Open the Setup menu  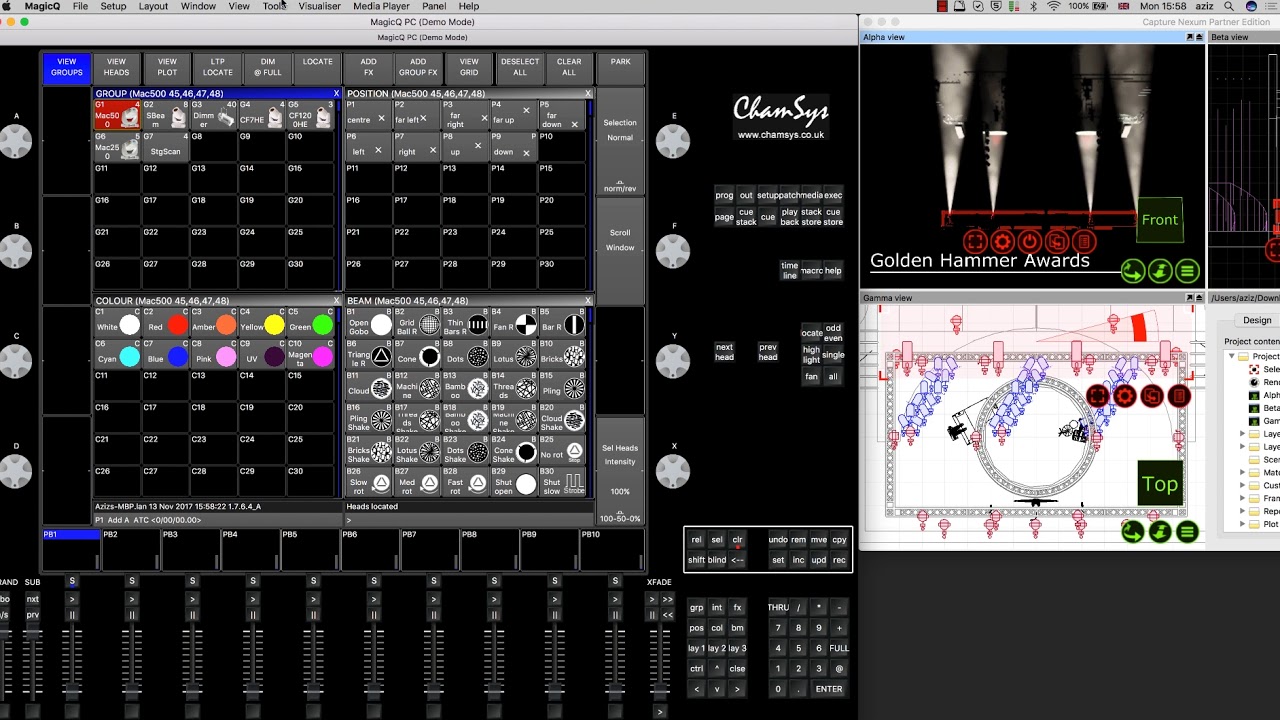(113, 6)
